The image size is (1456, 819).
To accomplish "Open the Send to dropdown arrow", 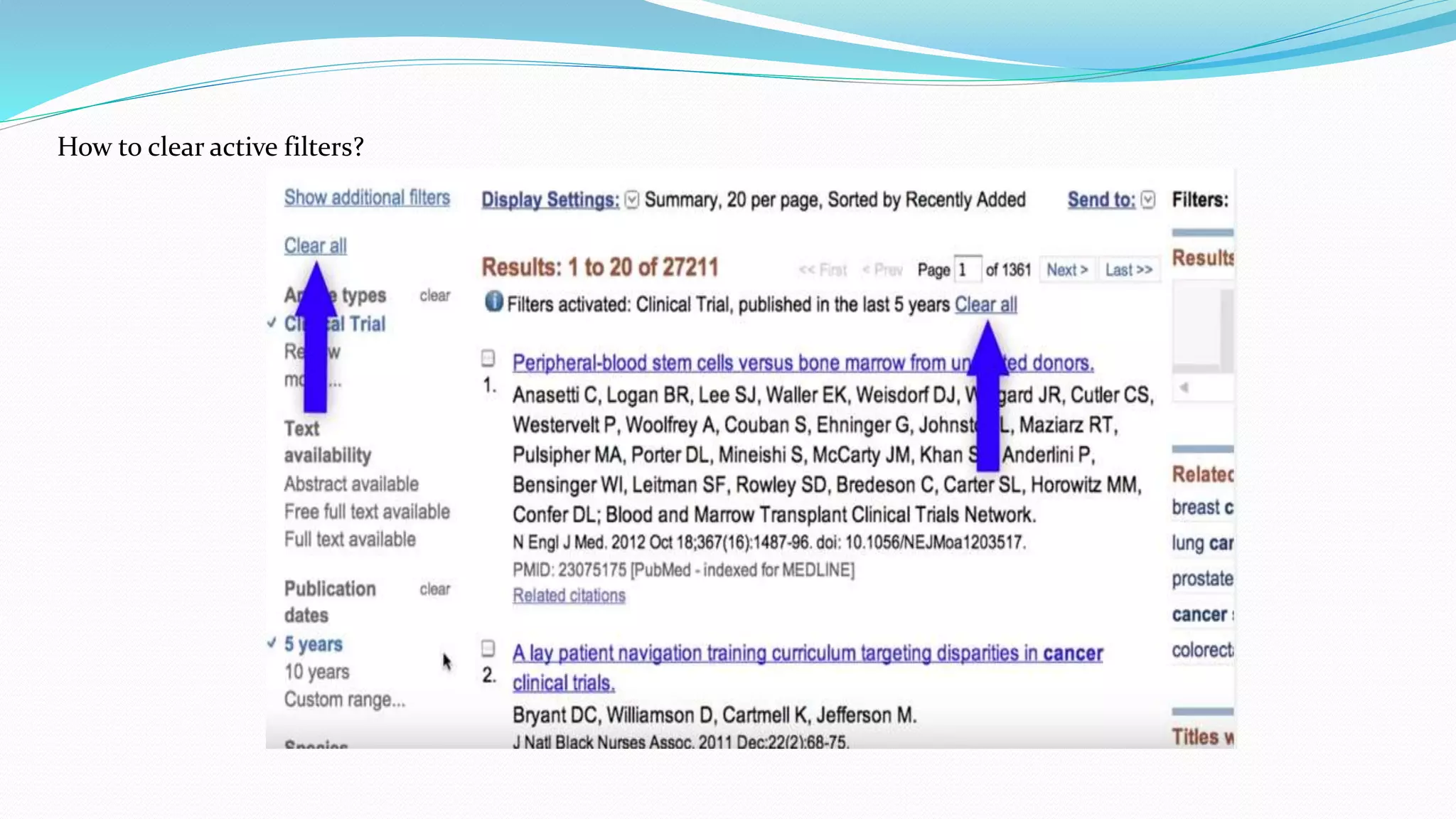I will click(1147, 200).
